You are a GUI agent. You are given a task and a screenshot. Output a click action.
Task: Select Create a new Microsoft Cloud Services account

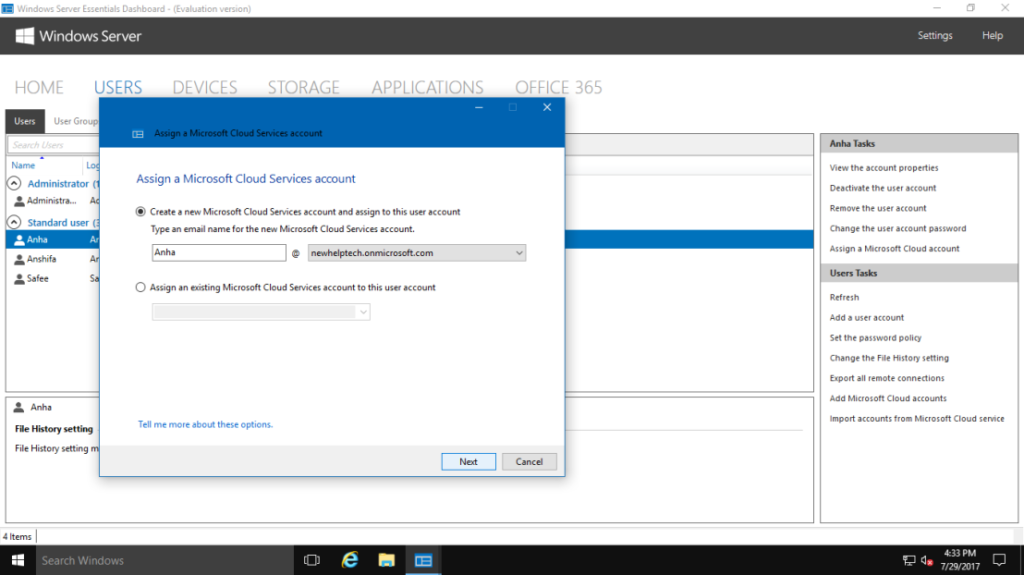[140, 212]
